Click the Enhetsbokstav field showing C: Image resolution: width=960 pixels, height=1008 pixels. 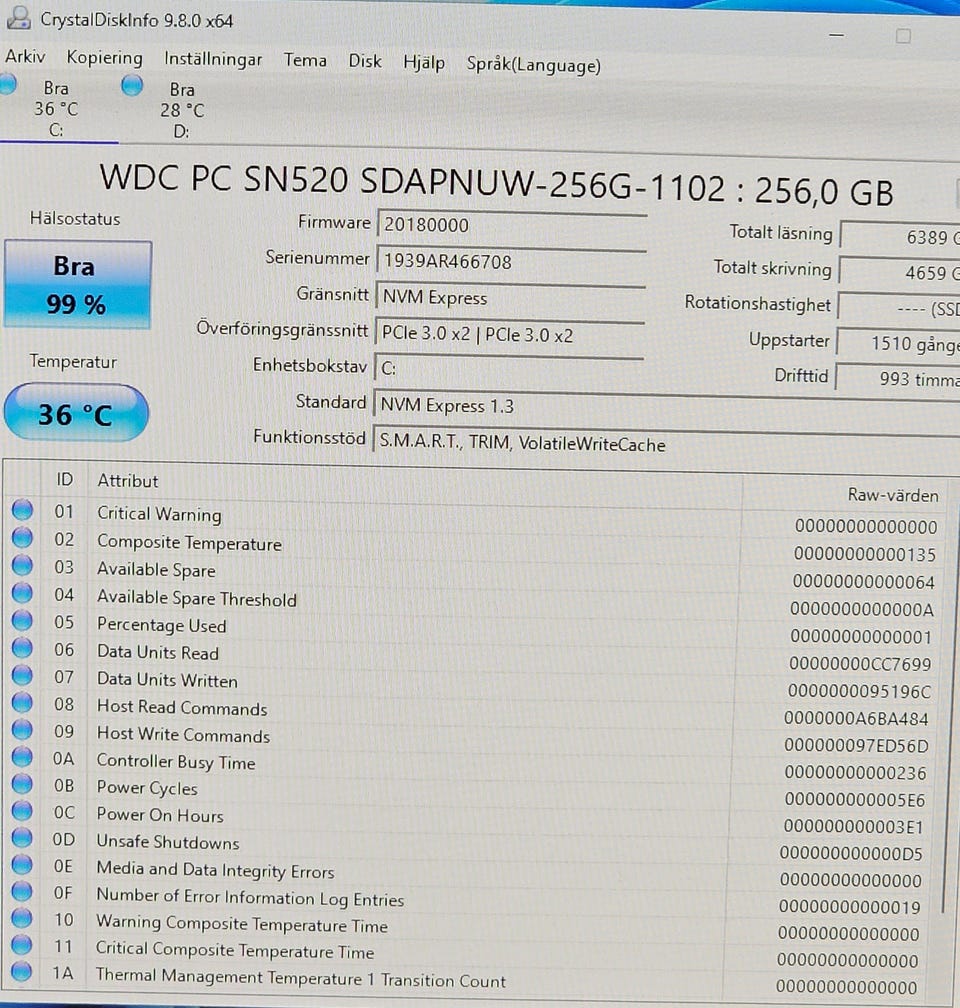pos(509,368)
